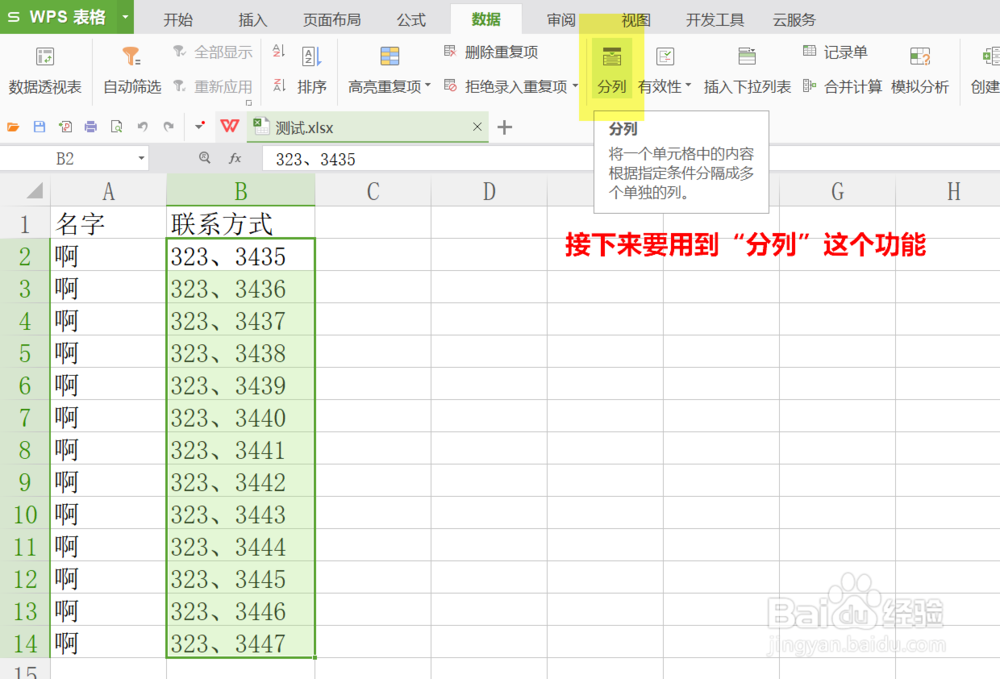Viewport: 1000px width, 679px height.
Task: Select column header B
Action: pos(240,190)
